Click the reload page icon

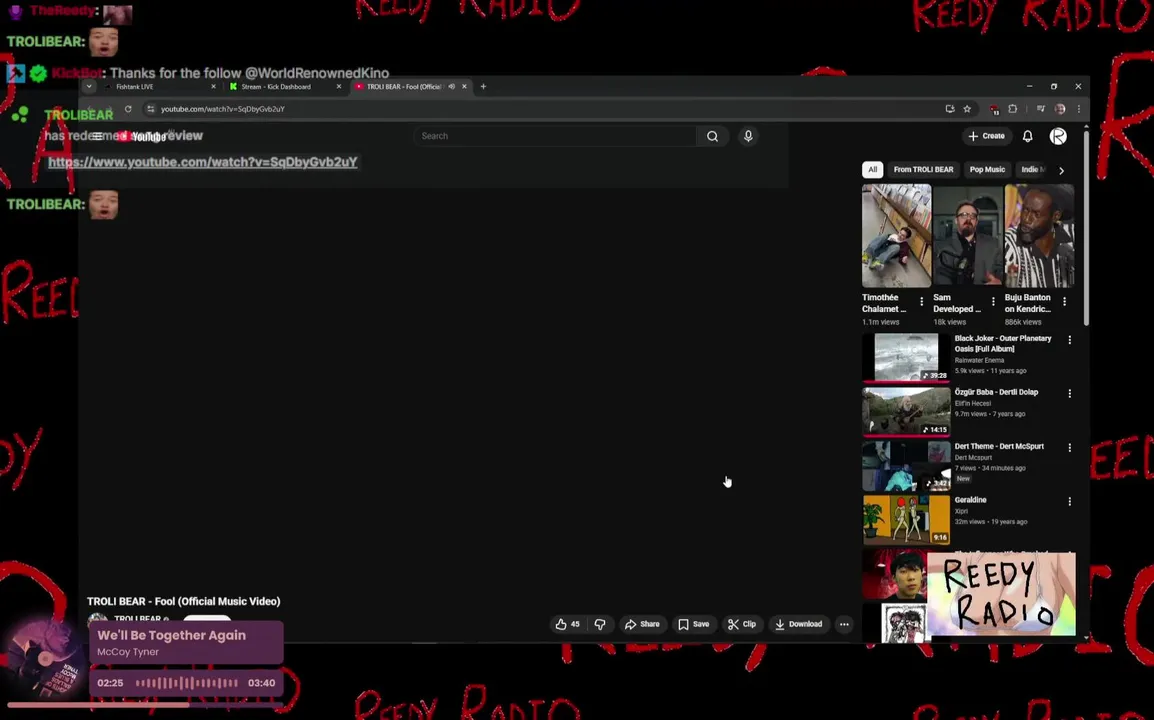pos(128,109)
